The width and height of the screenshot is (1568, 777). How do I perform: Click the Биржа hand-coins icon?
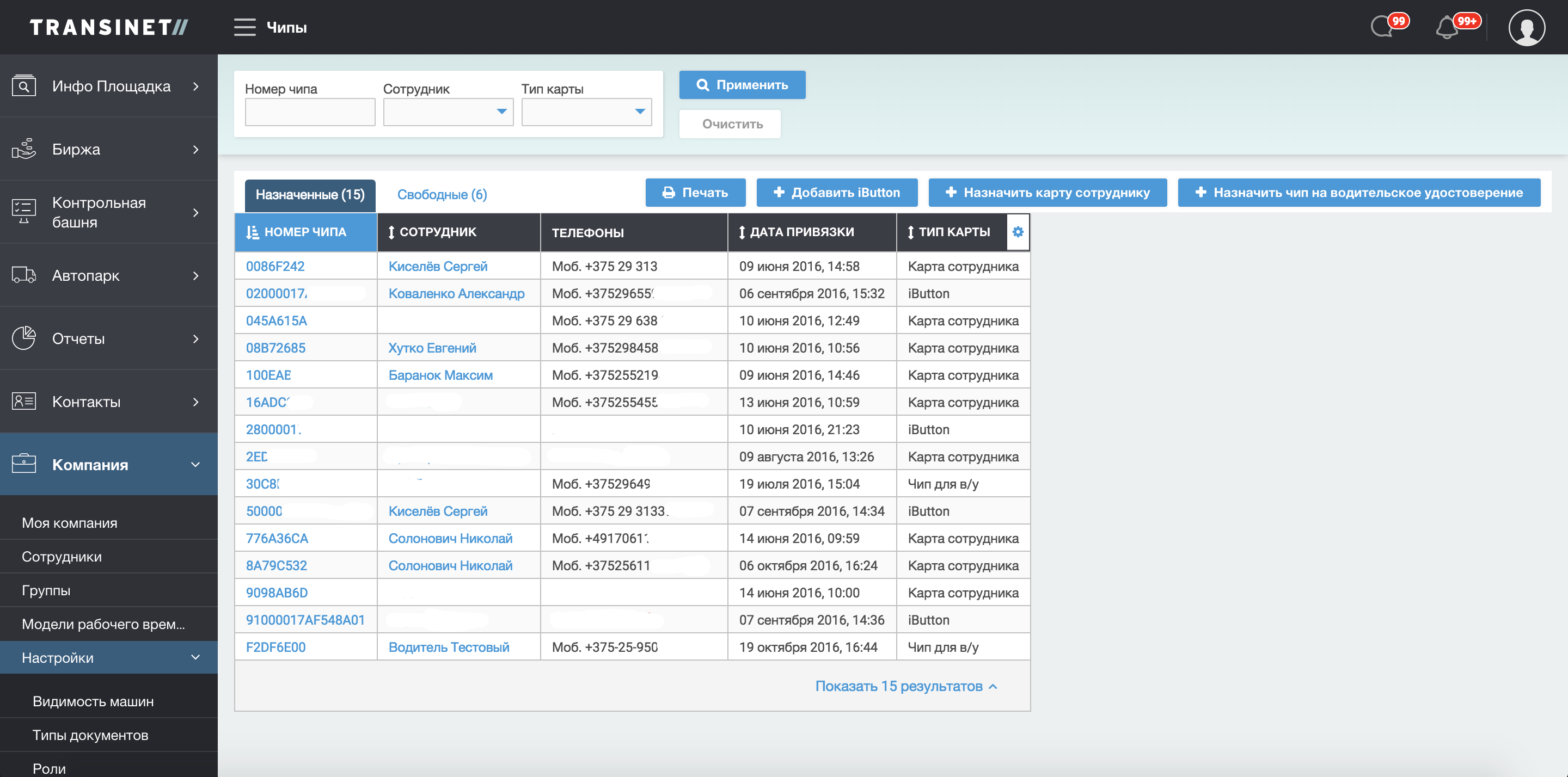[x=24, y=149]
